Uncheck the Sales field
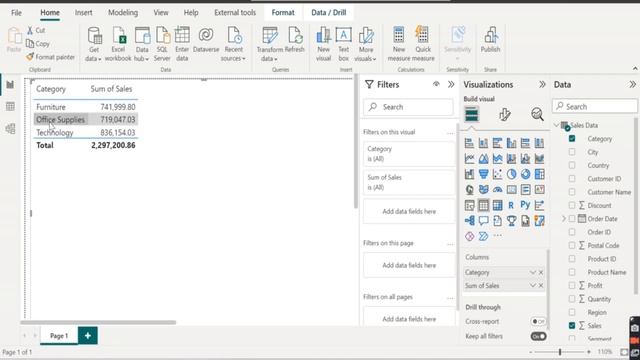The width and height of the screenshot is (640, 360). 572,325
